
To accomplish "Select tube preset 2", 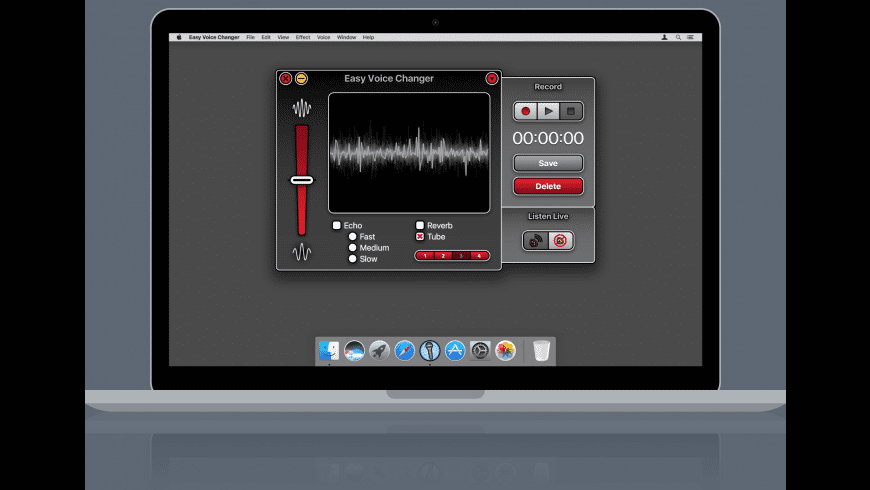I will click(x=443, y=256).
